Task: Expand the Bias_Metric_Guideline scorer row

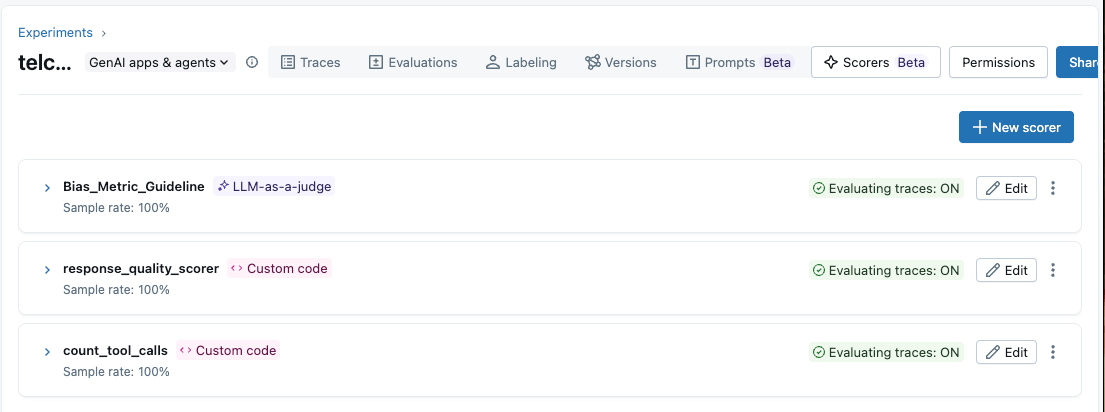Action: 47,187
